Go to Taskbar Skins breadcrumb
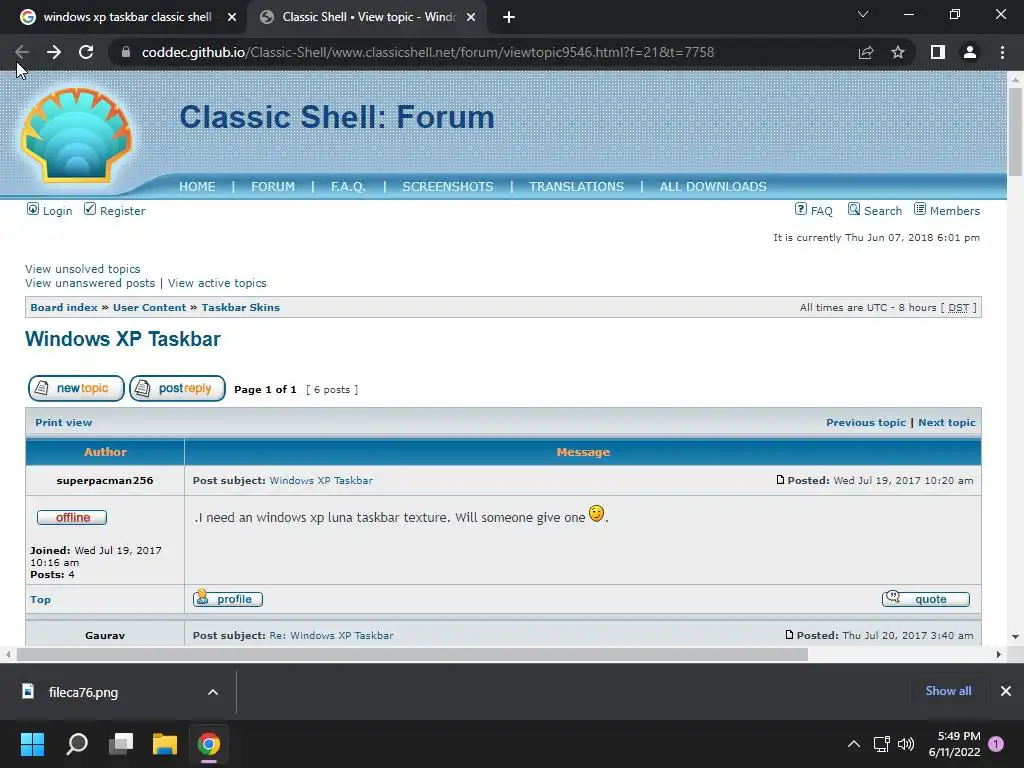 coord(240,308)
